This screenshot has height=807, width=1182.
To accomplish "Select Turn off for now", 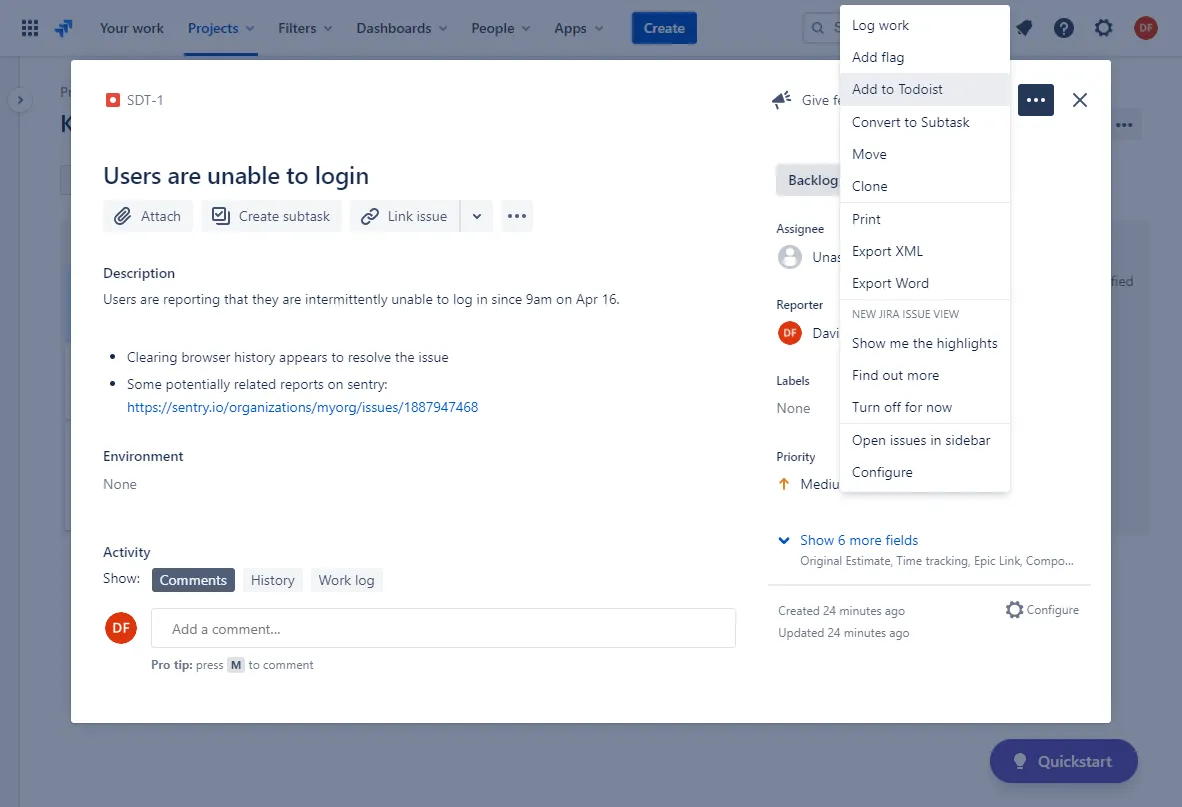I will [925, 407].
